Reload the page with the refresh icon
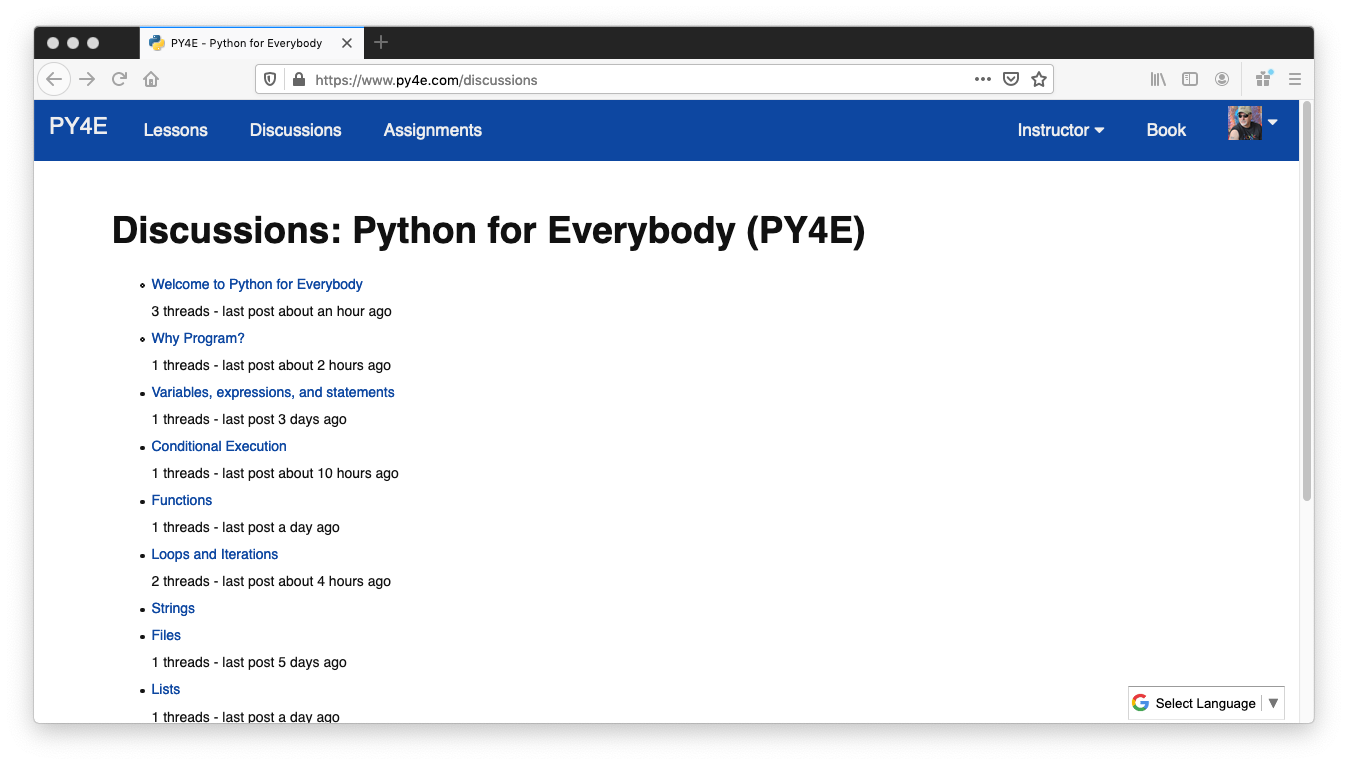 point(119,79)
